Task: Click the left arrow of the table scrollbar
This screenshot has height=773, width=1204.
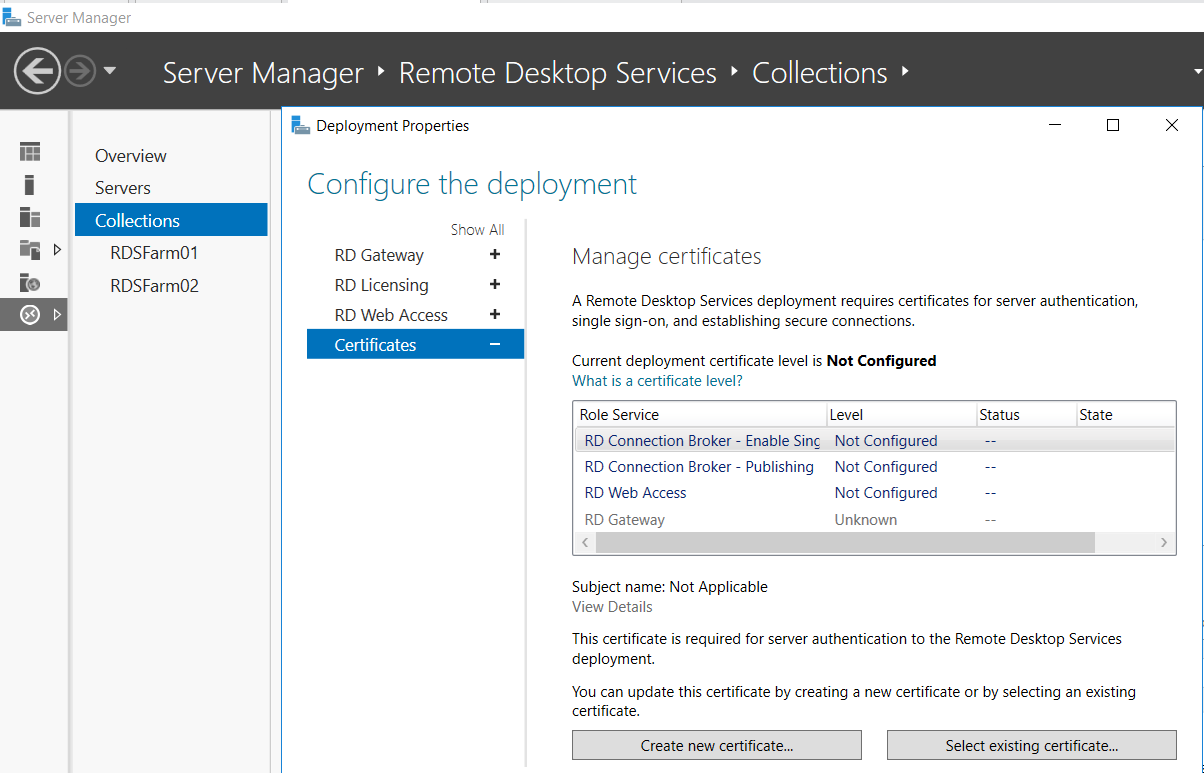Action: (x=584, y=542)
